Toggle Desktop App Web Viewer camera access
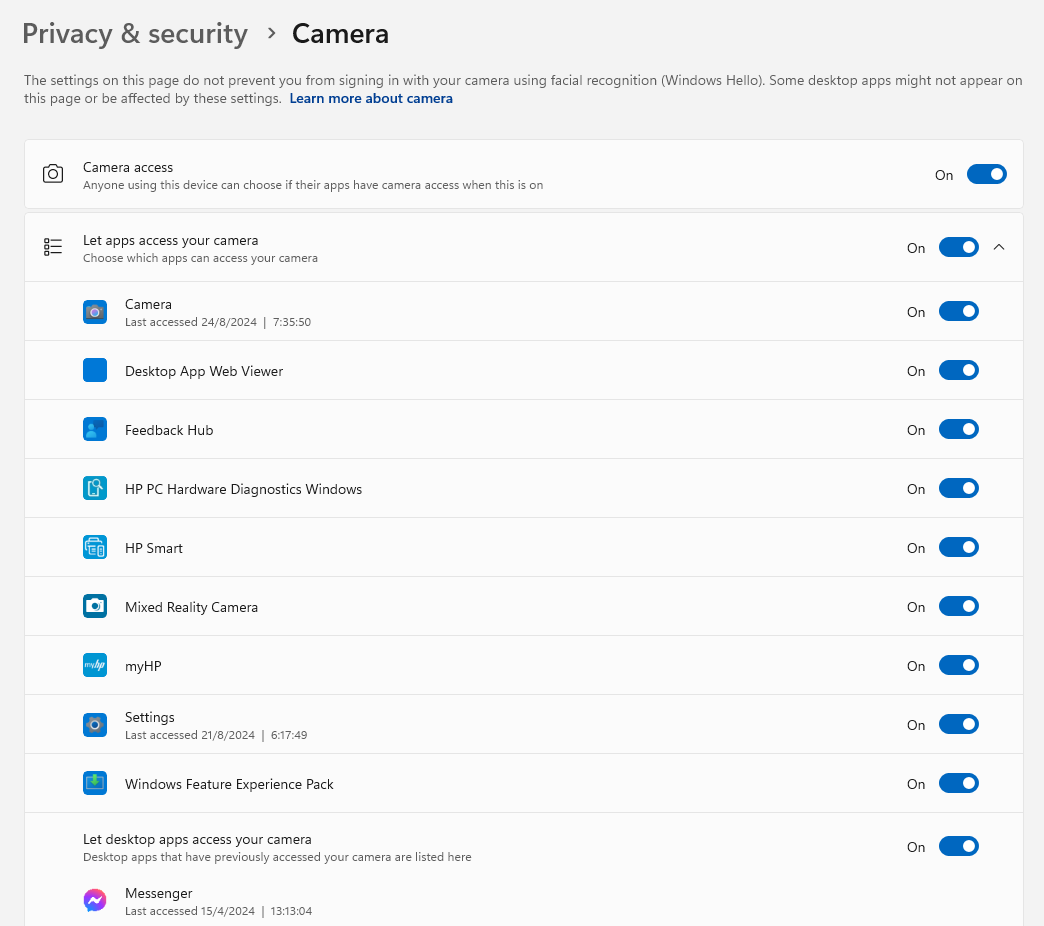Image resolution: width=1044 pixels, height=926 pixels. (958, 370)
